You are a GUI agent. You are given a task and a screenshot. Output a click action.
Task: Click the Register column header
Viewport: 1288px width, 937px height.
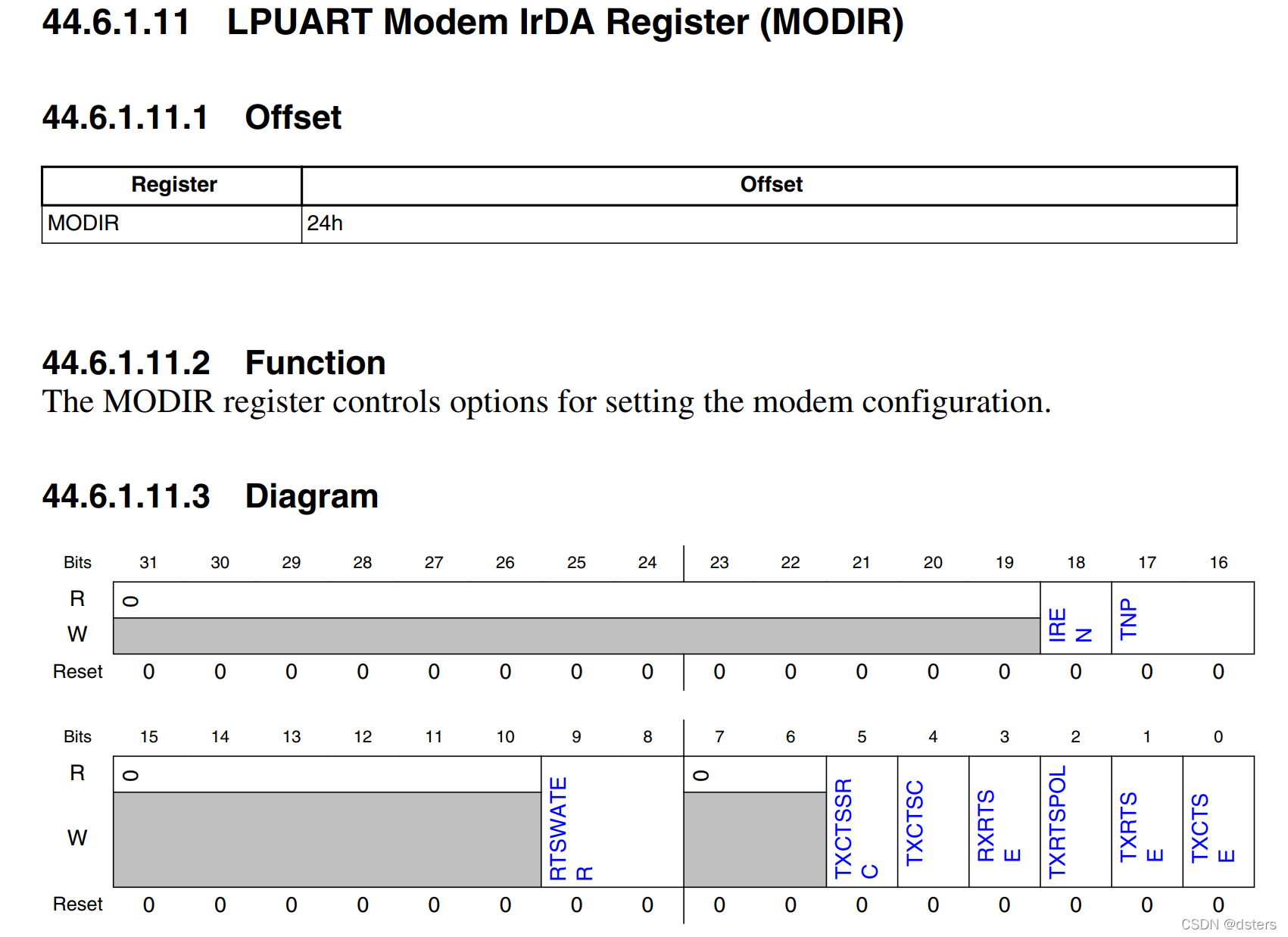click(173, 185)
